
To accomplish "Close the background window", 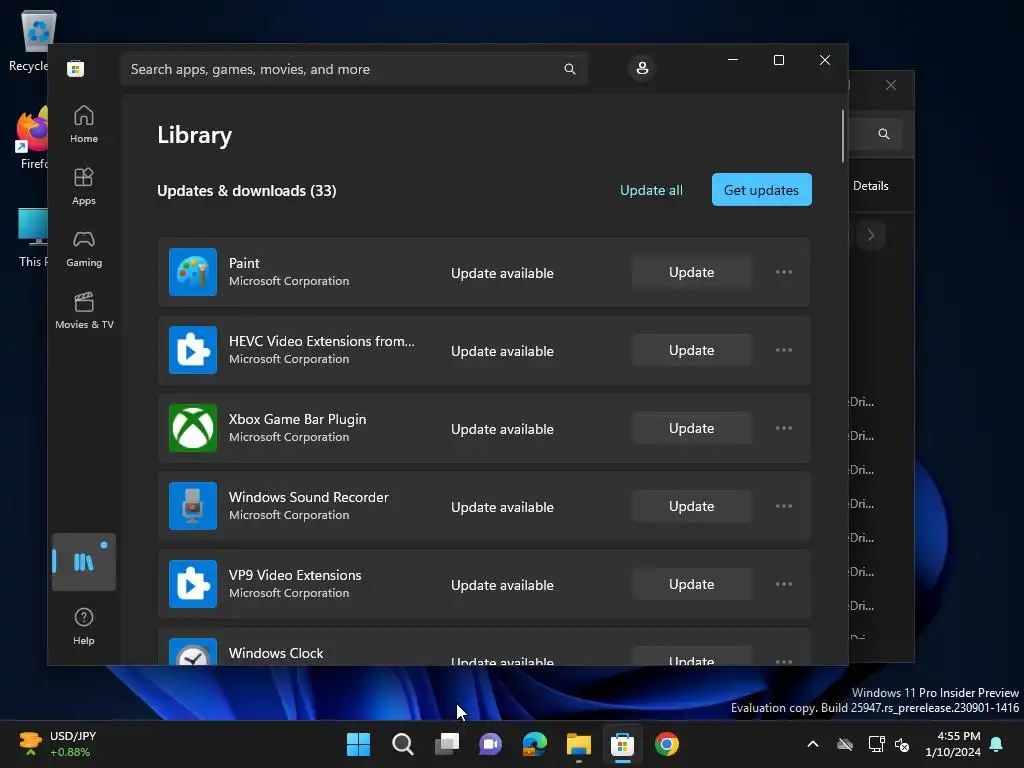I will [x=891, y=85].
